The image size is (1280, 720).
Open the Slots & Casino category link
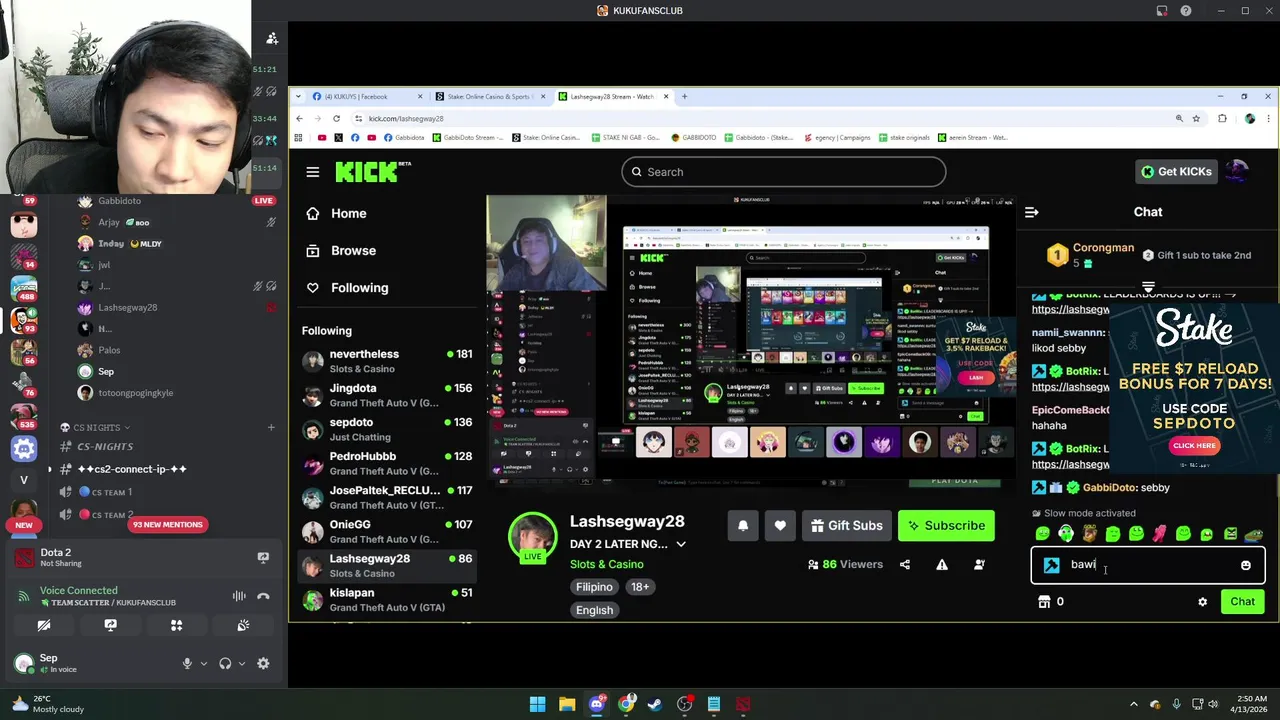coord(607,565)
